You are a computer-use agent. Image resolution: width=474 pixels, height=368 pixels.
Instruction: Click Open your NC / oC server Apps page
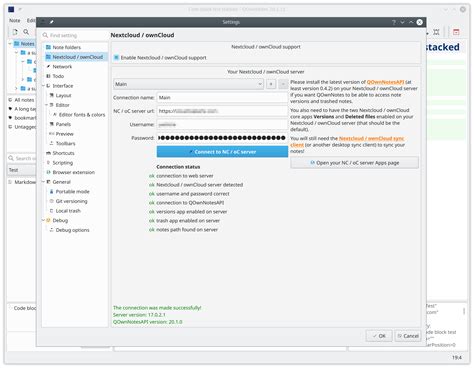[x=354, y=163]
